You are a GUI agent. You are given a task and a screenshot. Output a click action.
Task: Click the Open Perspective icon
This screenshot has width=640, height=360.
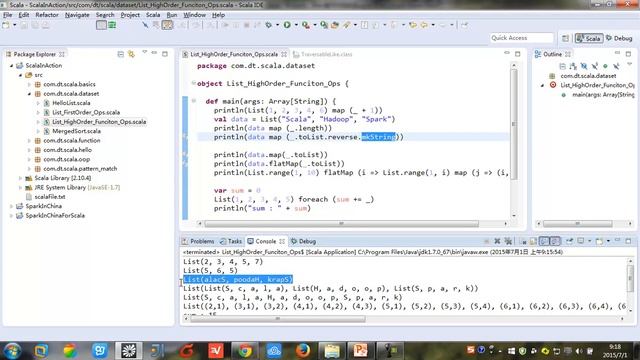pyautogui.click(x=565, y=38)
